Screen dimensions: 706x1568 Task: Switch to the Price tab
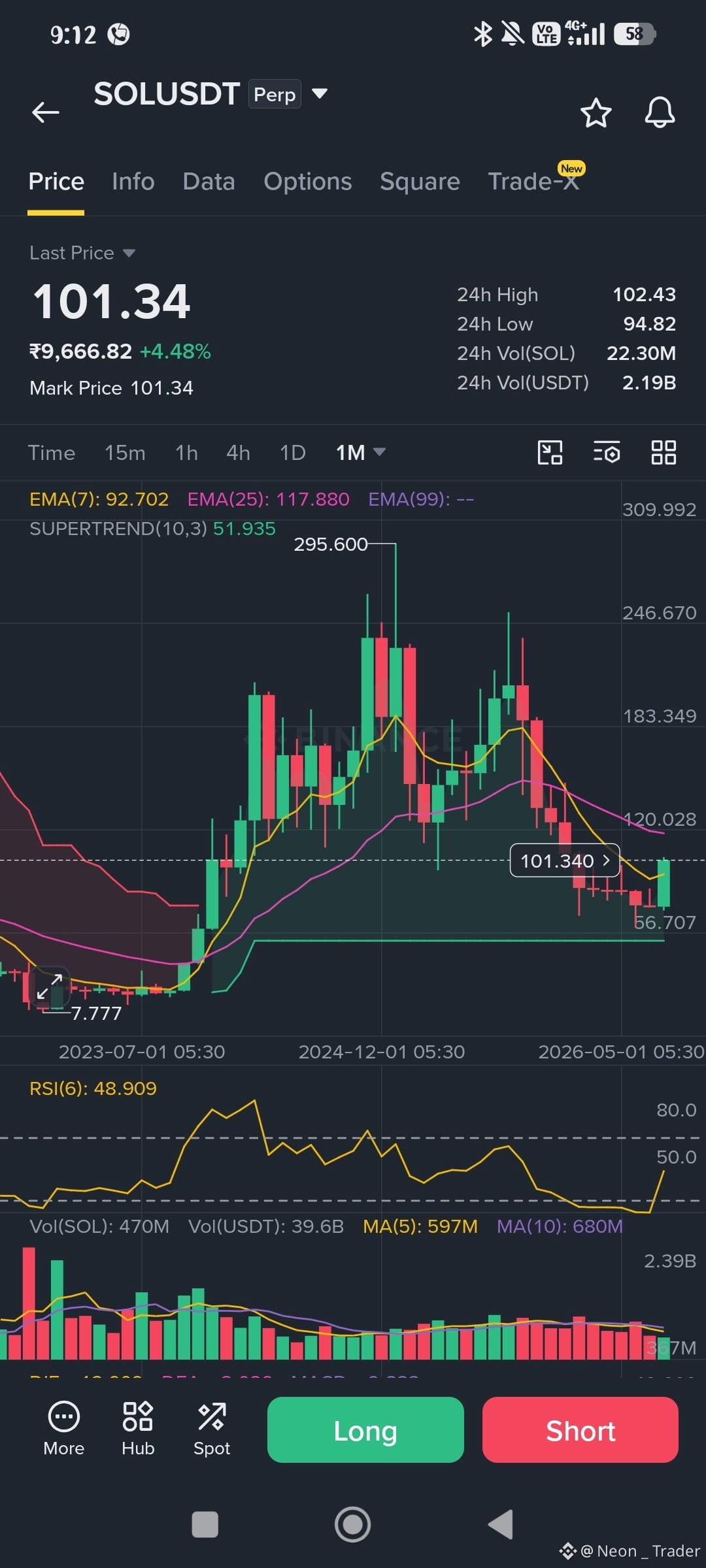[56, 182]
